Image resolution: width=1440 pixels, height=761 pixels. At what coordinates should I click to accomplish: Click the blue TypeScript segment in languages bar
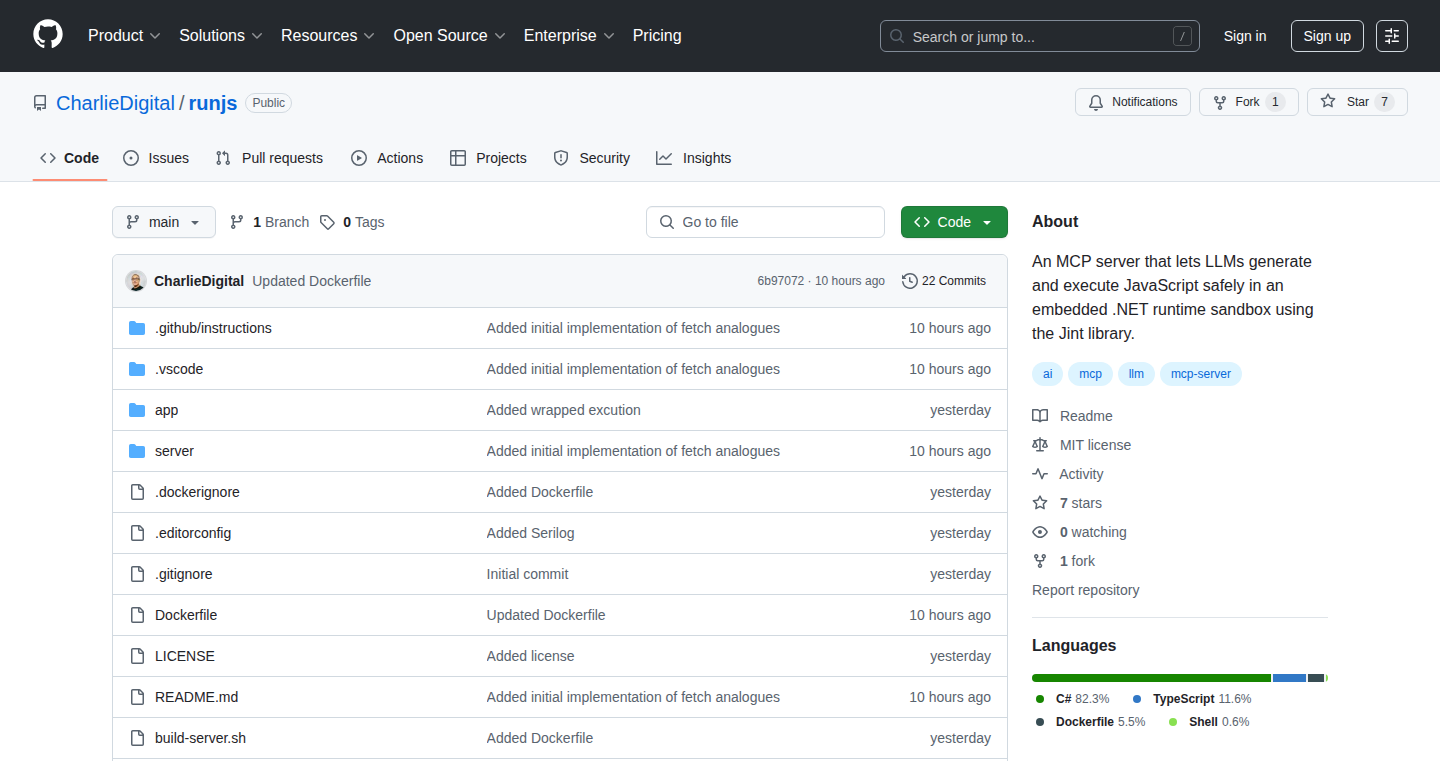click(x=1289, y=678)
